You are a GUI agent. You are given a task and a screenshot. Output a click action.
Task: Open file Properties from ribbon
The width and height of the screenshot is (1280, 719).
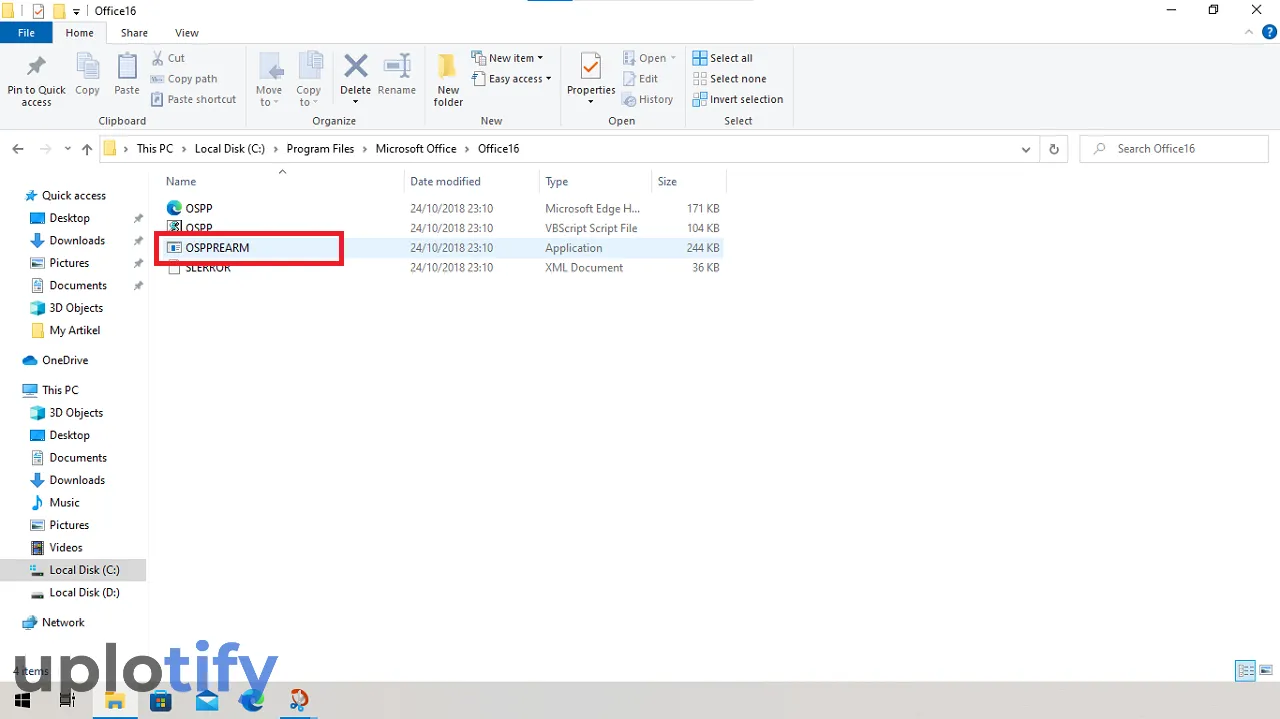tap(591, 80)
